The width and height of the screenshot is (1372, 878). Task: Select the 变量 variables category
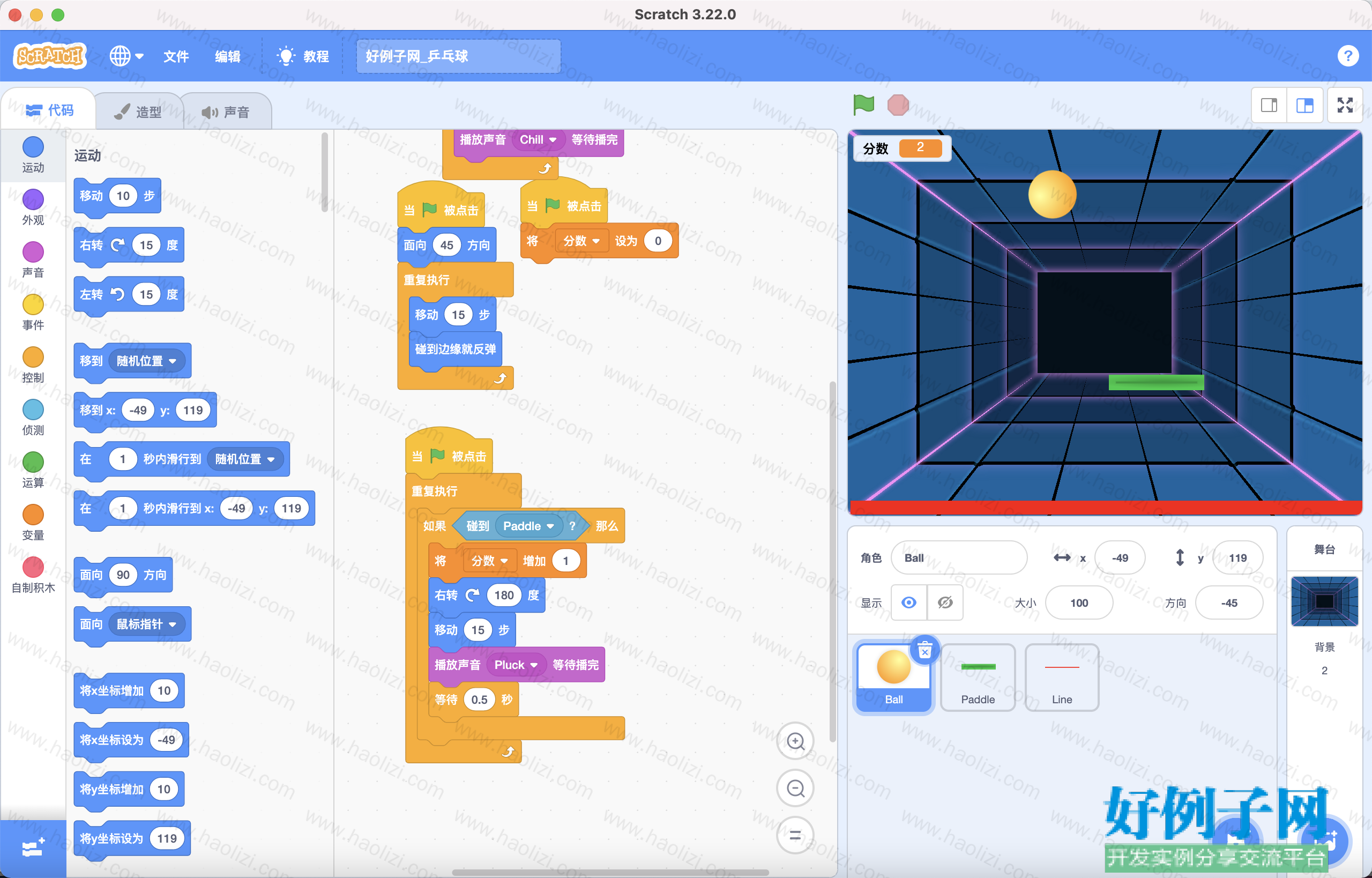tap(33, 523)
